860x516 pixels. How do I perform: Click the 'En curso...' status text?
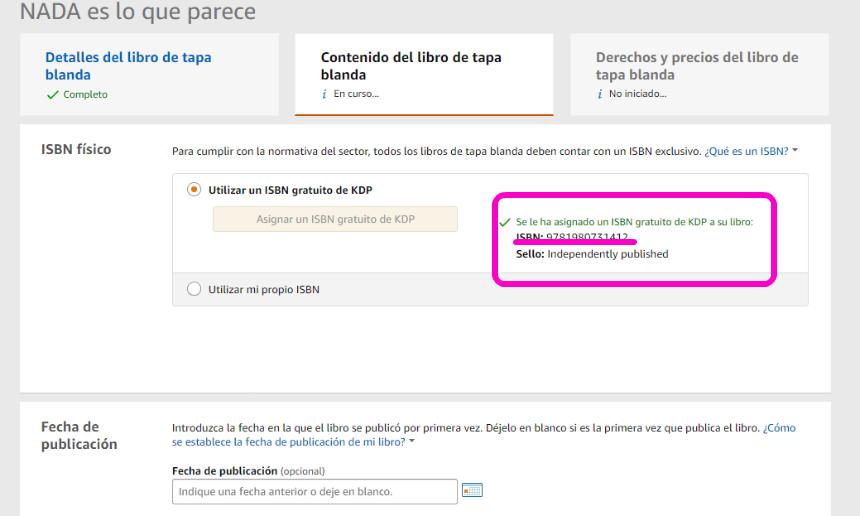click(356, 94)
